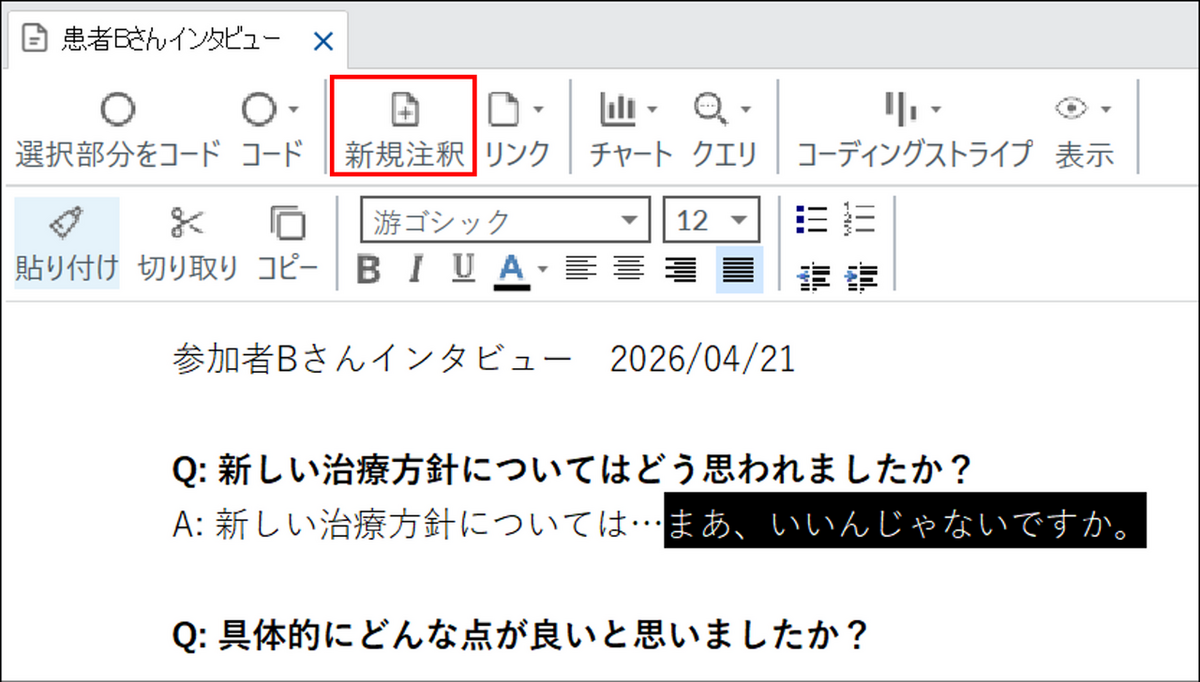The height and width of the screenshot is (682, 1200).
Task: Open the font size 12 dropdown
Action: pyautogui.click(x=739, y=221)
